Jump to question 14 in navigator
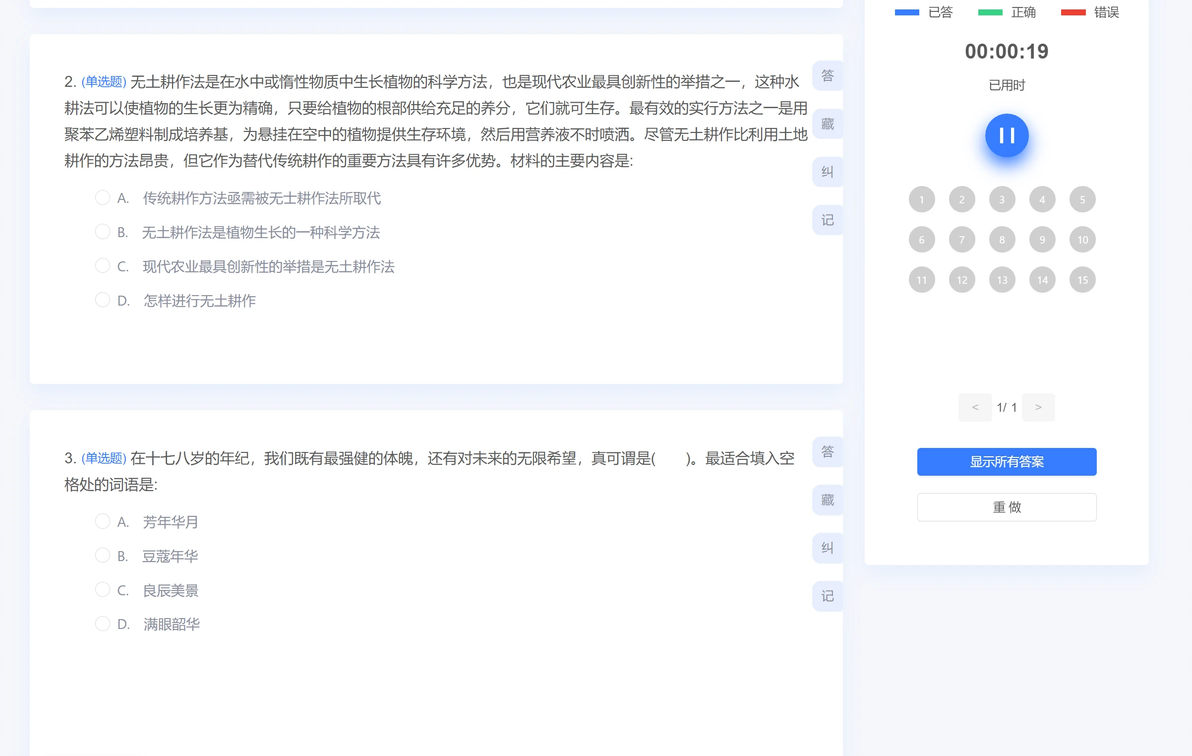Image resolution: width=1192 pixels, height=756 pixels. (x=1042, y=280)
